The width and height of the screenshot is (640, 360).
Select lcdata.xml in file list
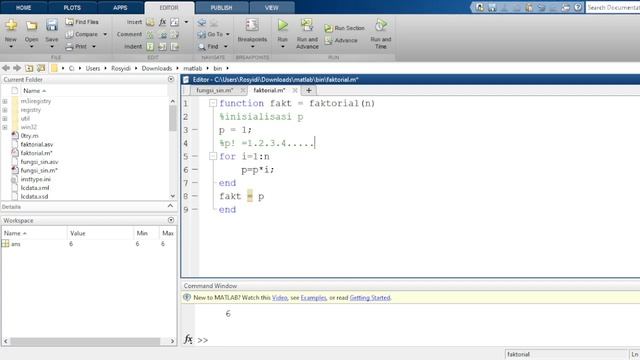35,188
